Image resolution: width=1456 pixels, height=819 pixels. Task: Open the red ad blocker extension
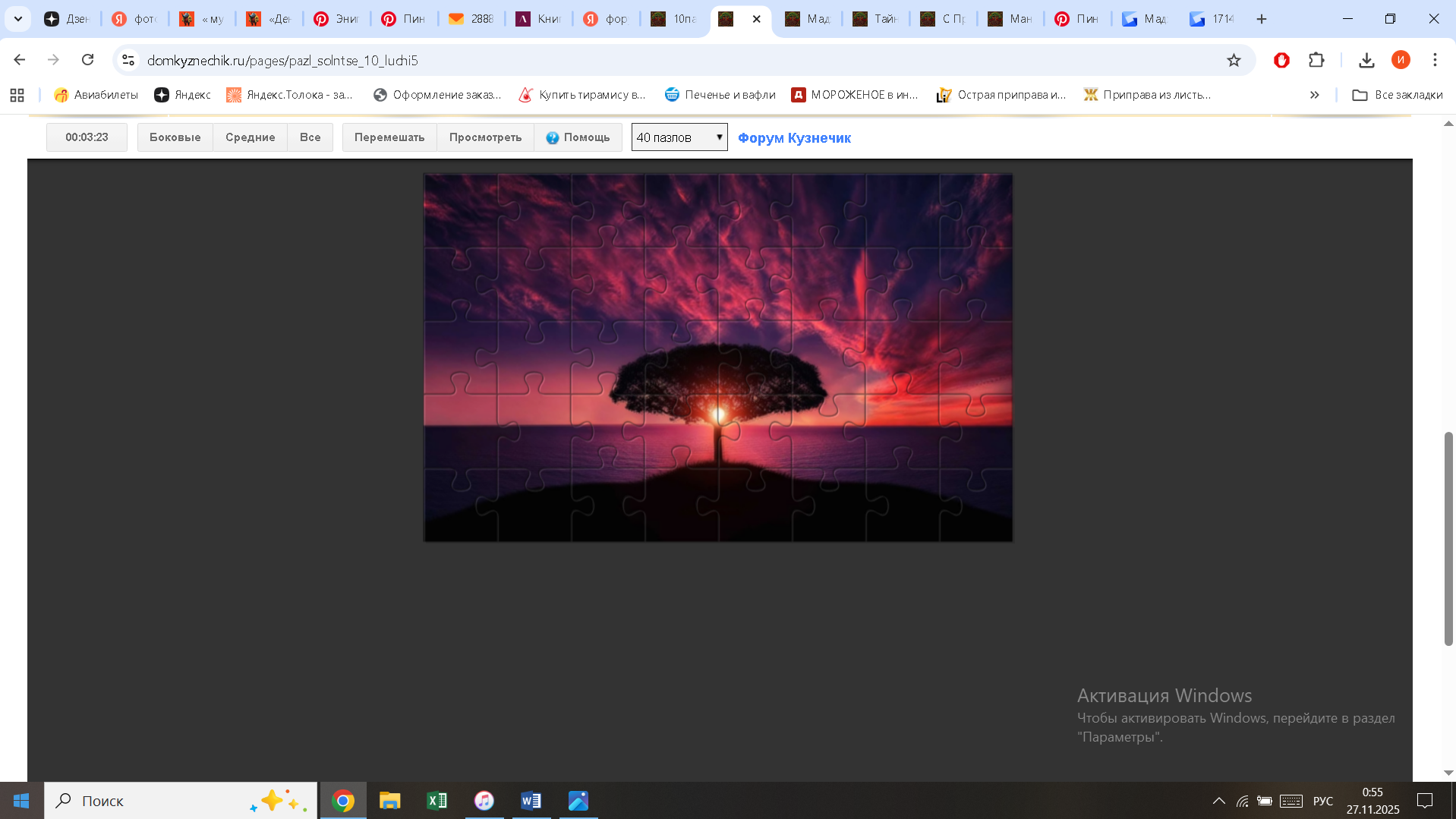click(1281, 60)
